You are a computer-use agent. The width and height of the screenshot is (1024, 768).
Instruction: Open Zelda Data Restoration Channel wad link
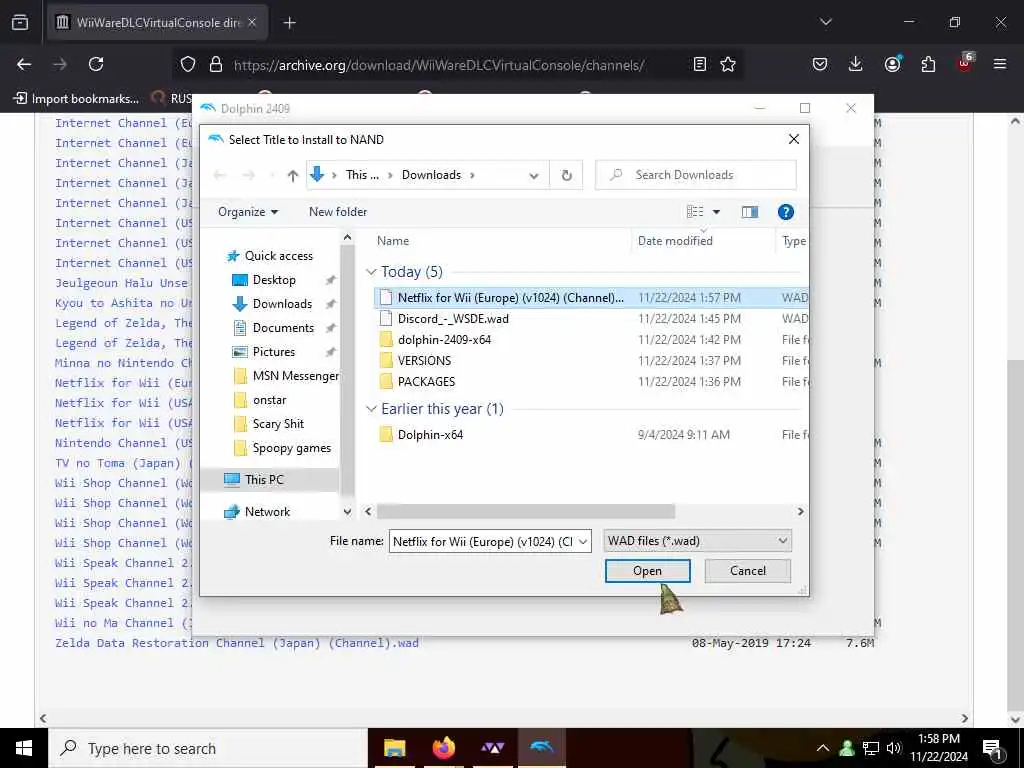236,643
